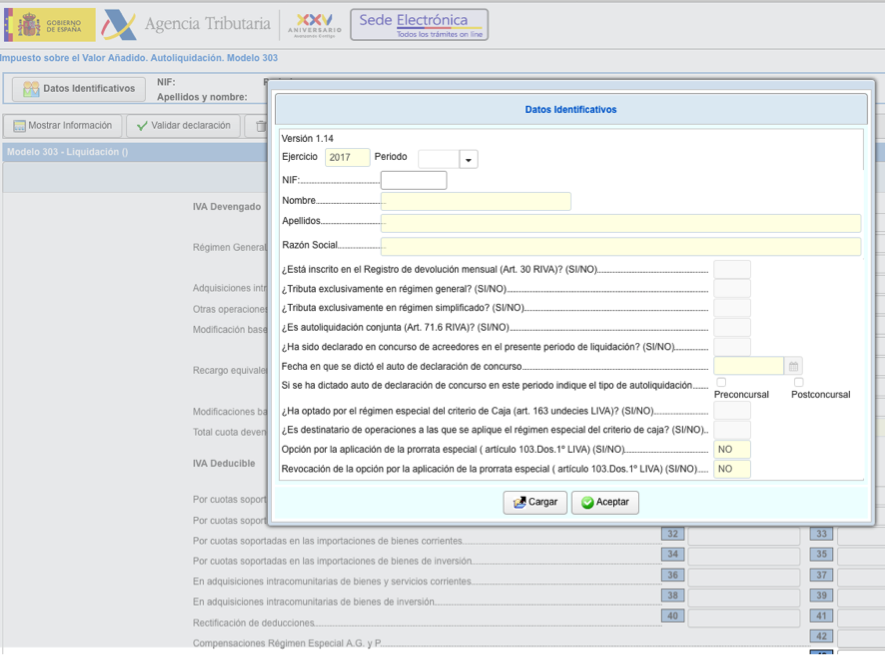Click the Opción prorrata especial NO field
Image resolution: width=886 pixels, height=655 pixels.
[x=732, y=449]
